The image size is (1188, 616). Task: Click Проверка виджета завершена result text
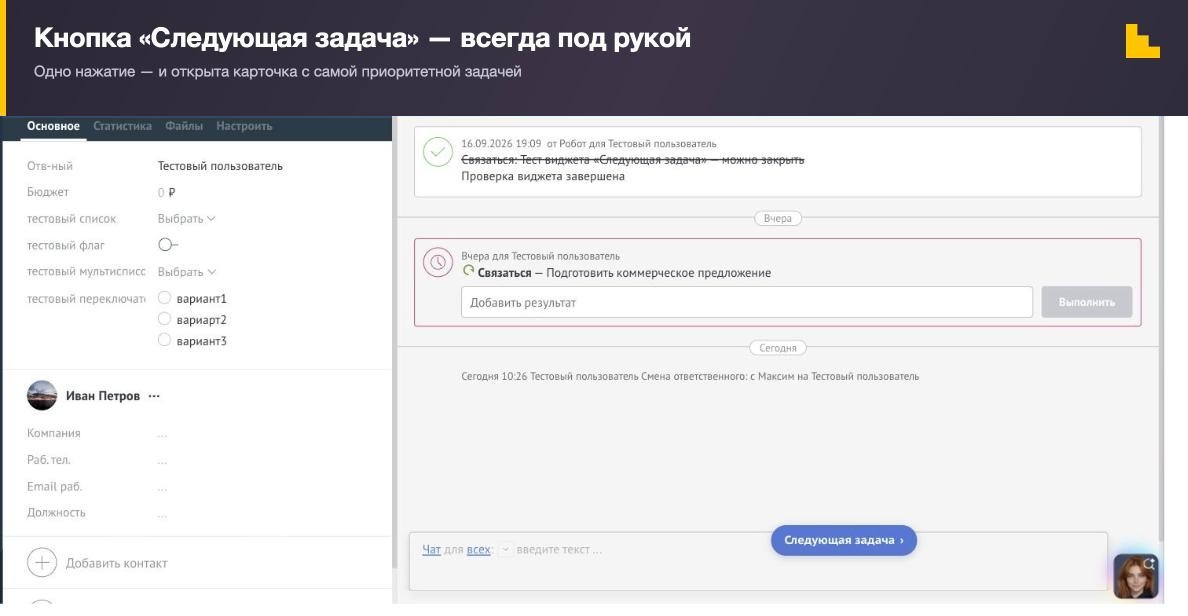coord(542,177)
